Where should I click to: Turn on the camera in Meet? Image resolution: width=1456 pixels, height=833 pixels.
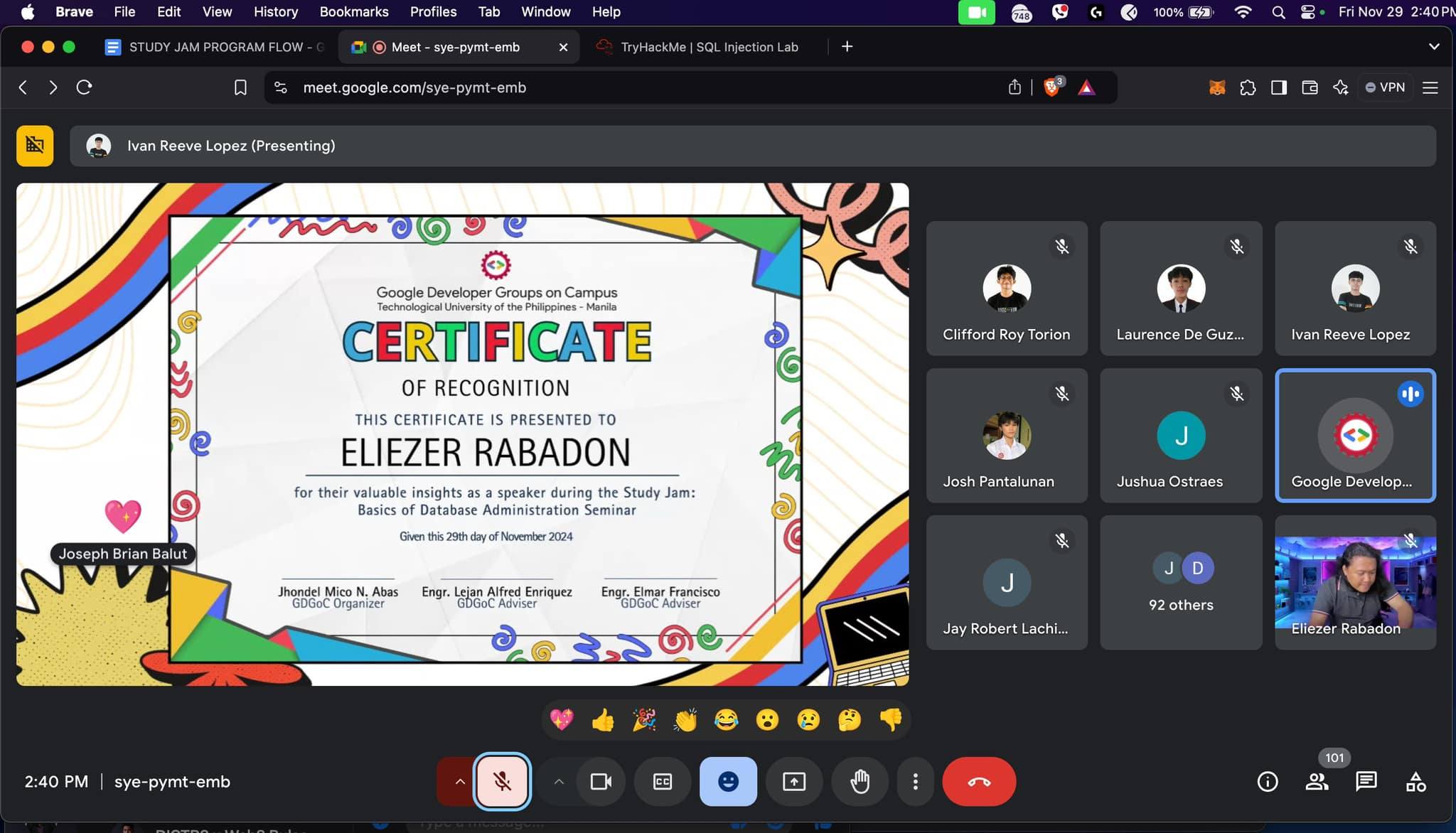tap(601, 782)
